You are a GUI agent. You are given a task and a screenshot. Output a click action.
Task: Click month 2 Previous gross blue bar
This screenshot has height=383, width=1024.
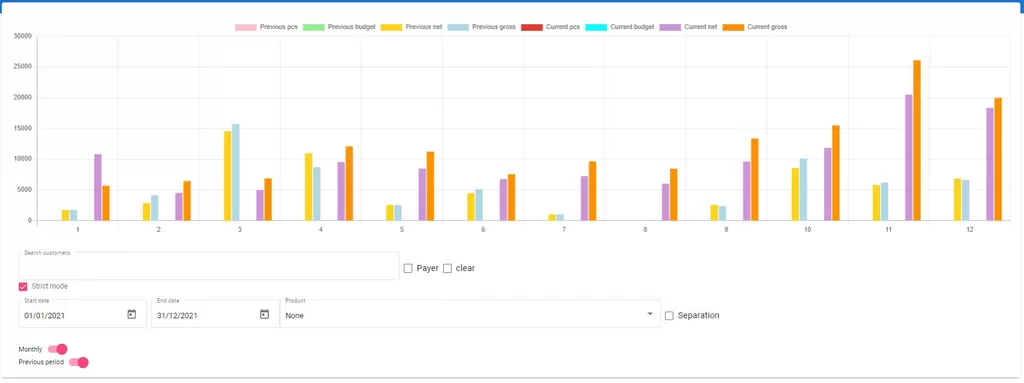155,208
